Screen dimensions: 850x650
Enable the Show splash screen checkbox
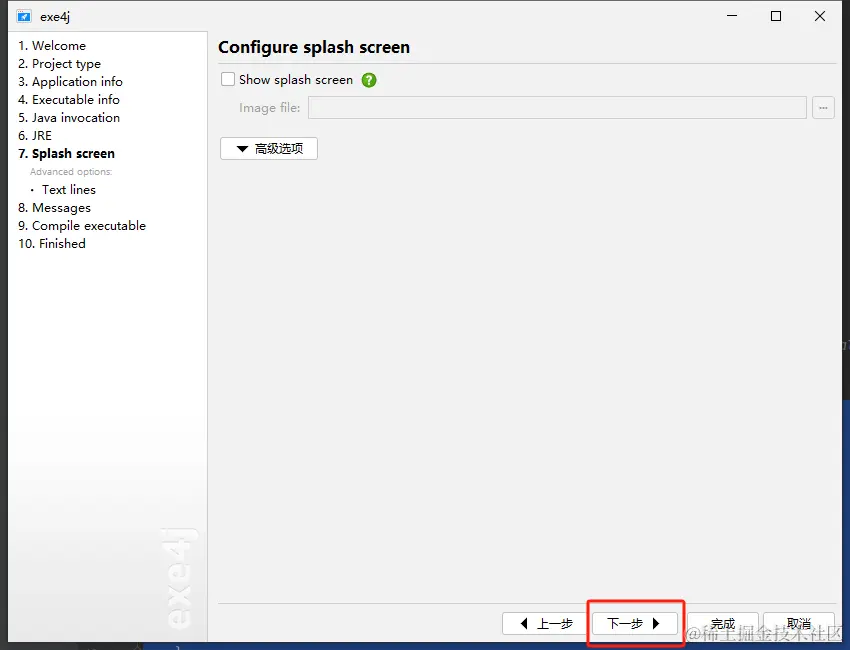click(228, 80)
